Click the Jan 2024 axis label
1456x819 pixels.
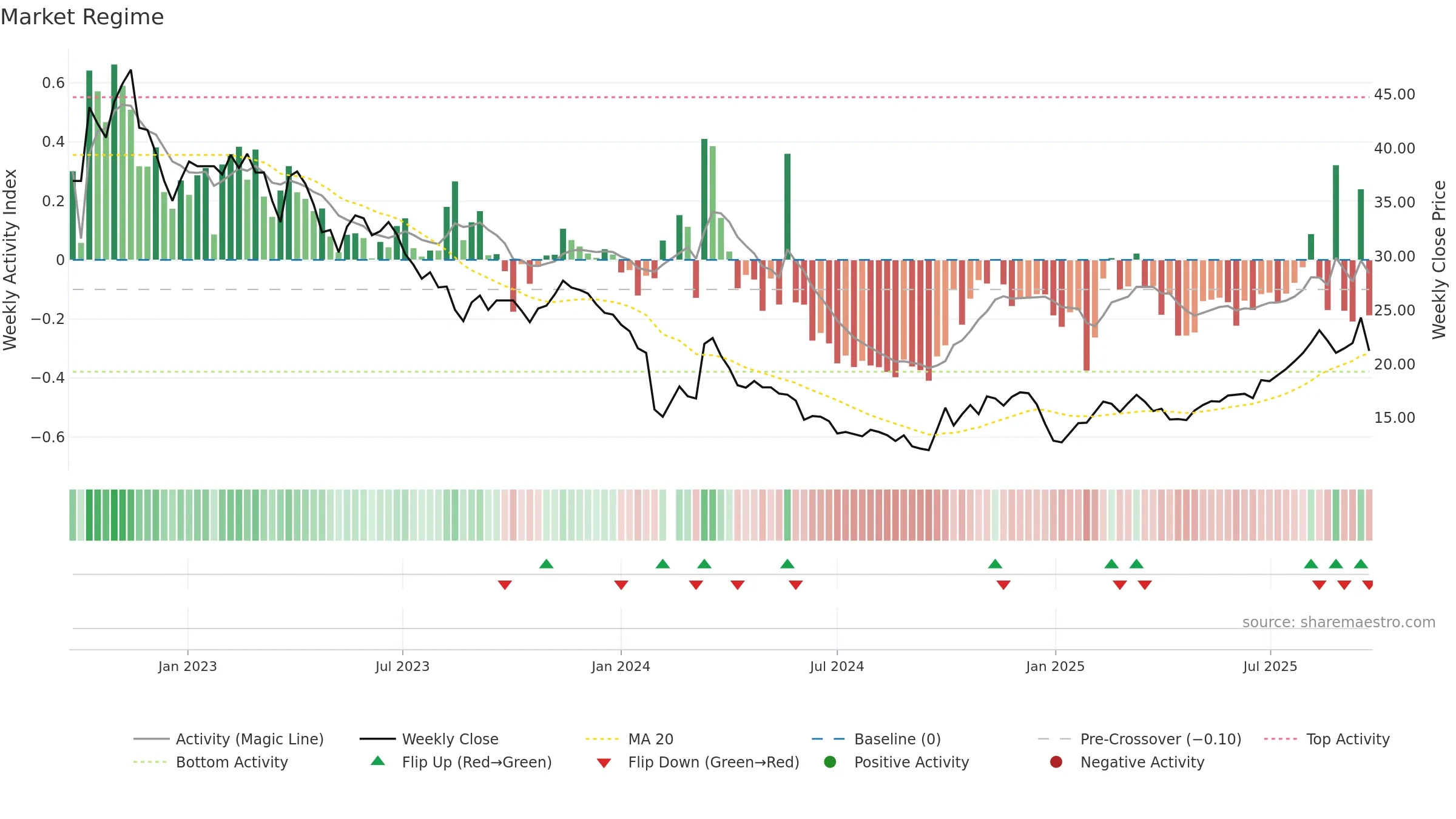621,666
